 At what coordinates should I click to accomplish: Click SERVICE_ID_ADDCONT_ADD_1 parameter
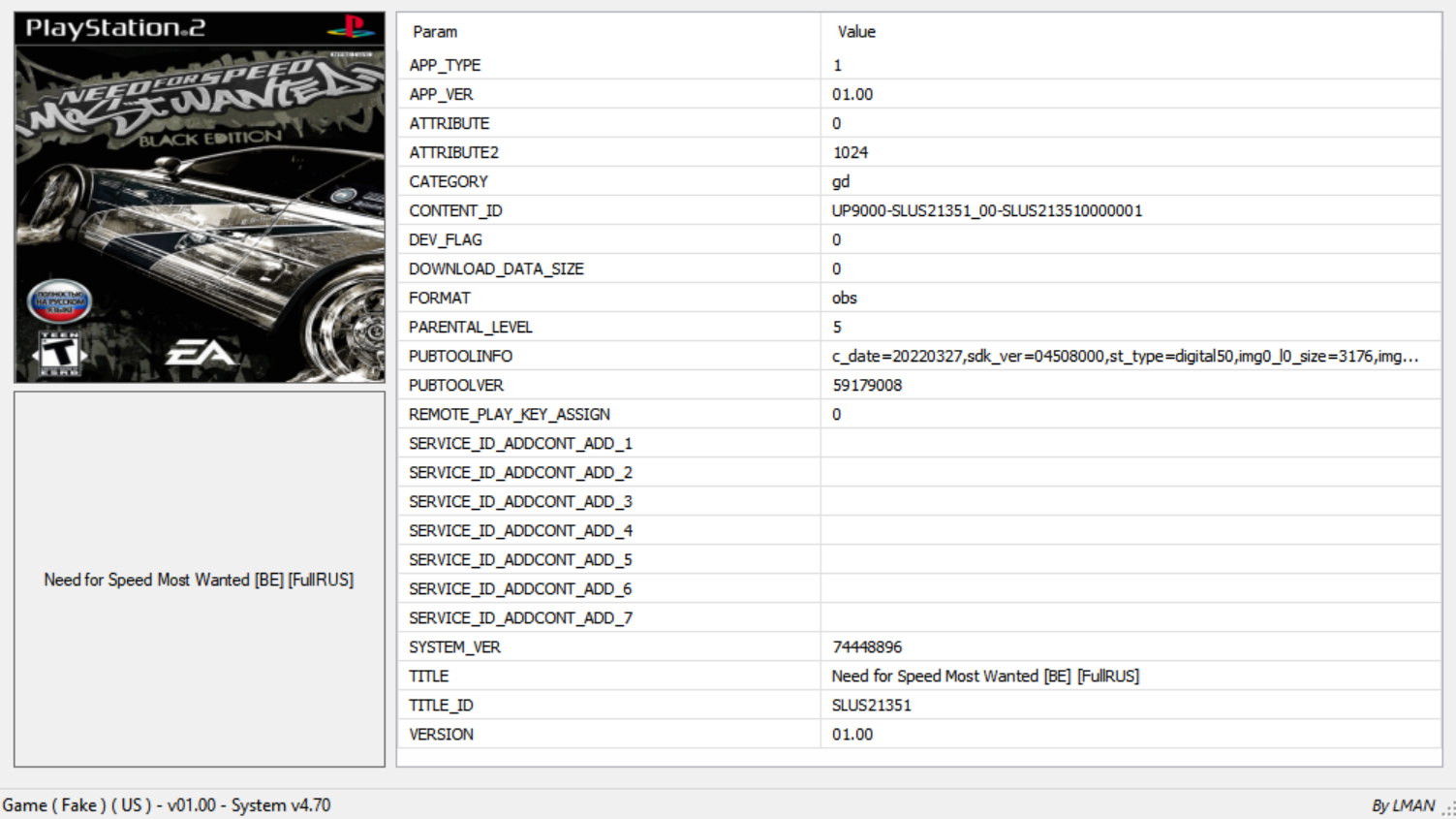pos(520,443)
